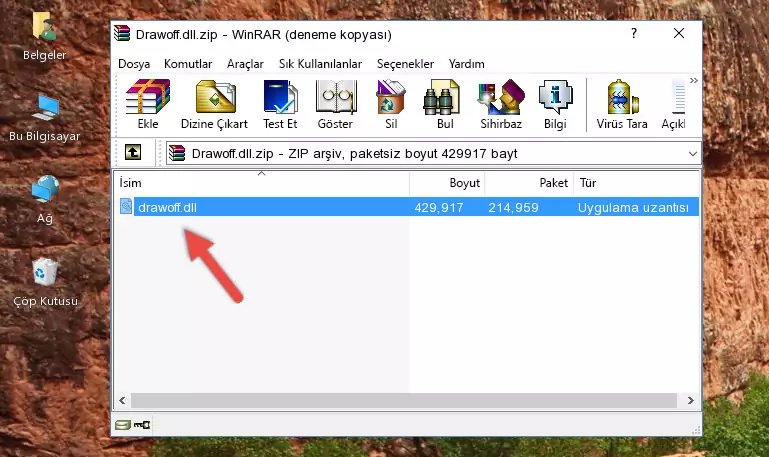769x457 pixels.
Task: Select the Ağ network desktop icon
Action: click(45, 200)
